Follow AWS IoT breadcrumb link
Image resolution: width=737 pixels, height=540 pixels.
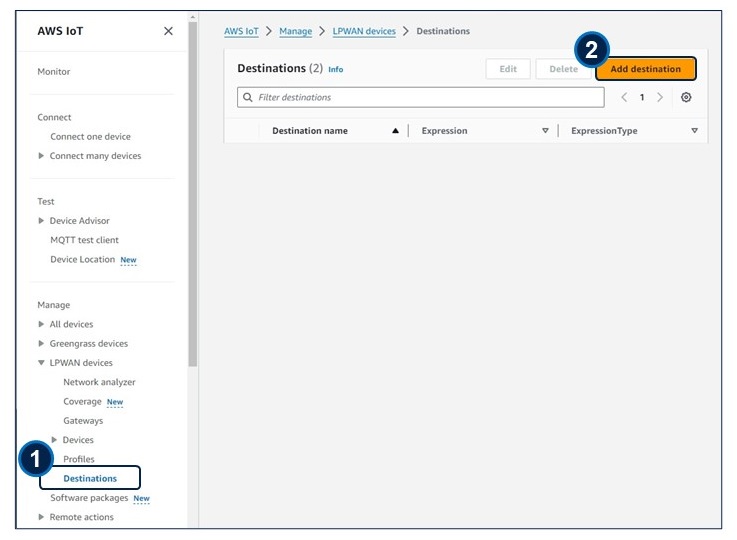tap(241, 31)
